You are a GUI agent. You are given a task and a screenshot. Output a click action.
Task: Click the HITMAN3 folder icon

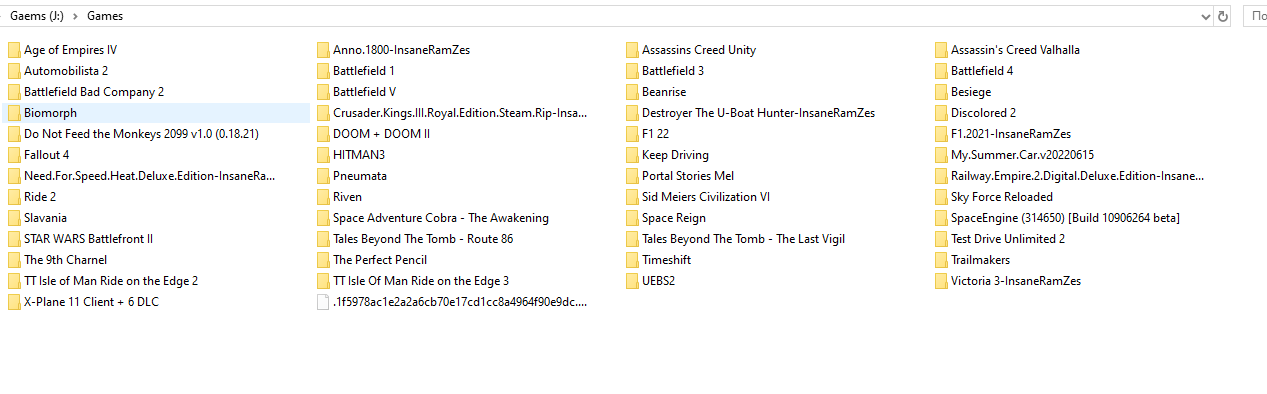[323, 155]
